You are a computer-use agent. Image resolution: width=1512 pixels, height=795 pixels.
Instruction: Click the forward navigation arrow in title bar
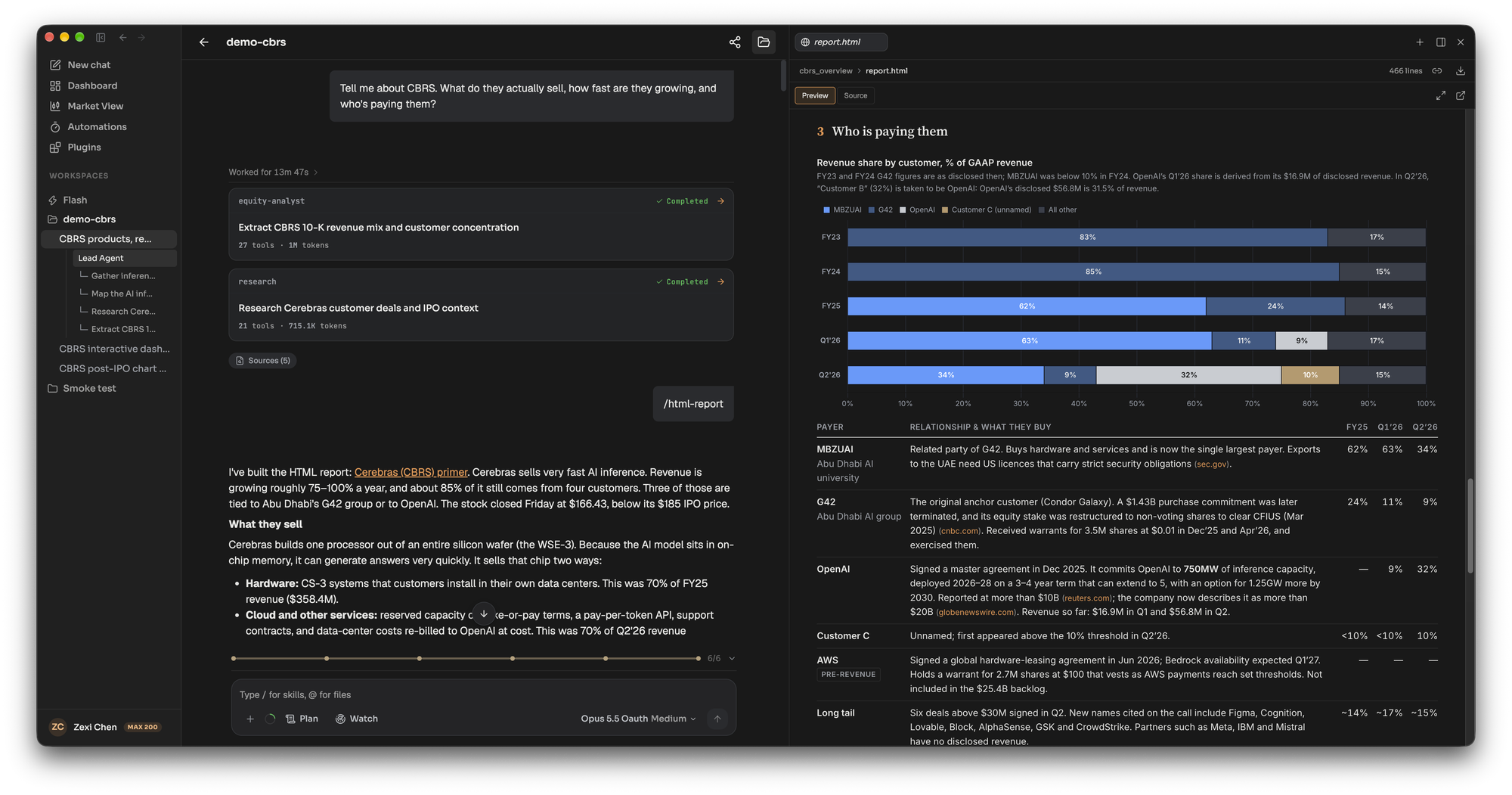pyautogui.click(x=141, y=37)
